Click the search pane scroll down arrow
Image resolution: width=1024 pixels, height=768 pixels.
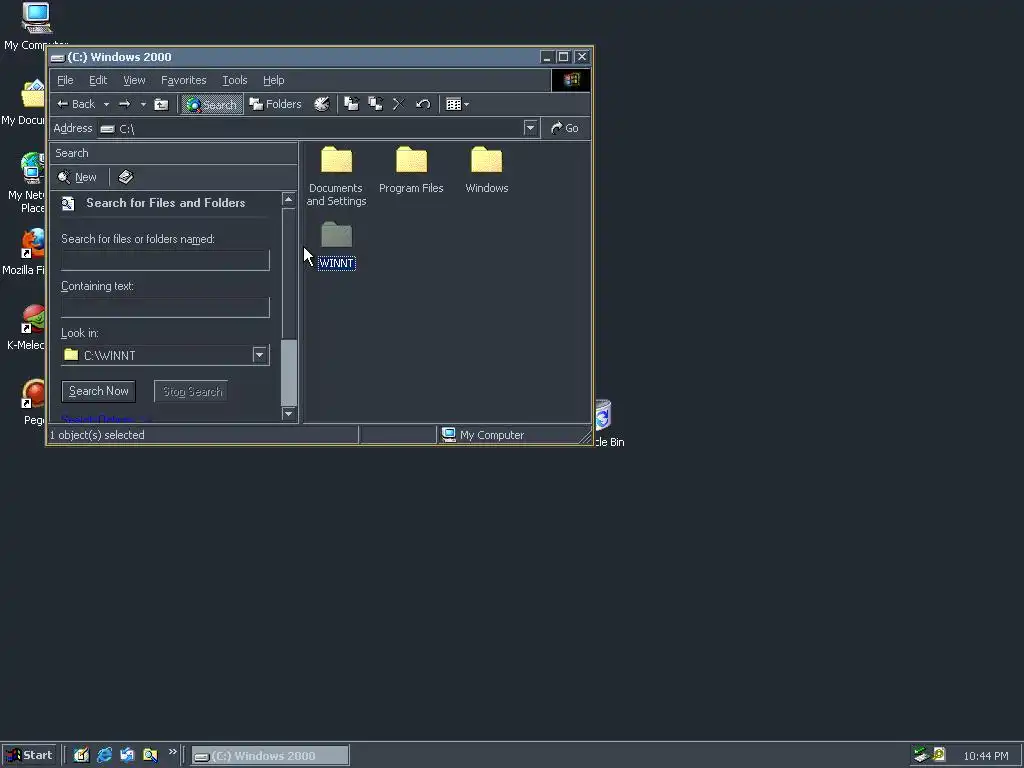pyautogui.click(x=289, y=413)
